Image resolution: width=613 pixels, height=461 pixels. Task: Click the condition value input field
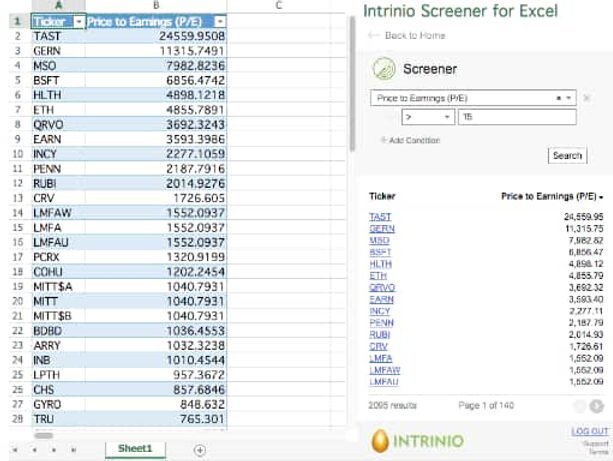516,118
